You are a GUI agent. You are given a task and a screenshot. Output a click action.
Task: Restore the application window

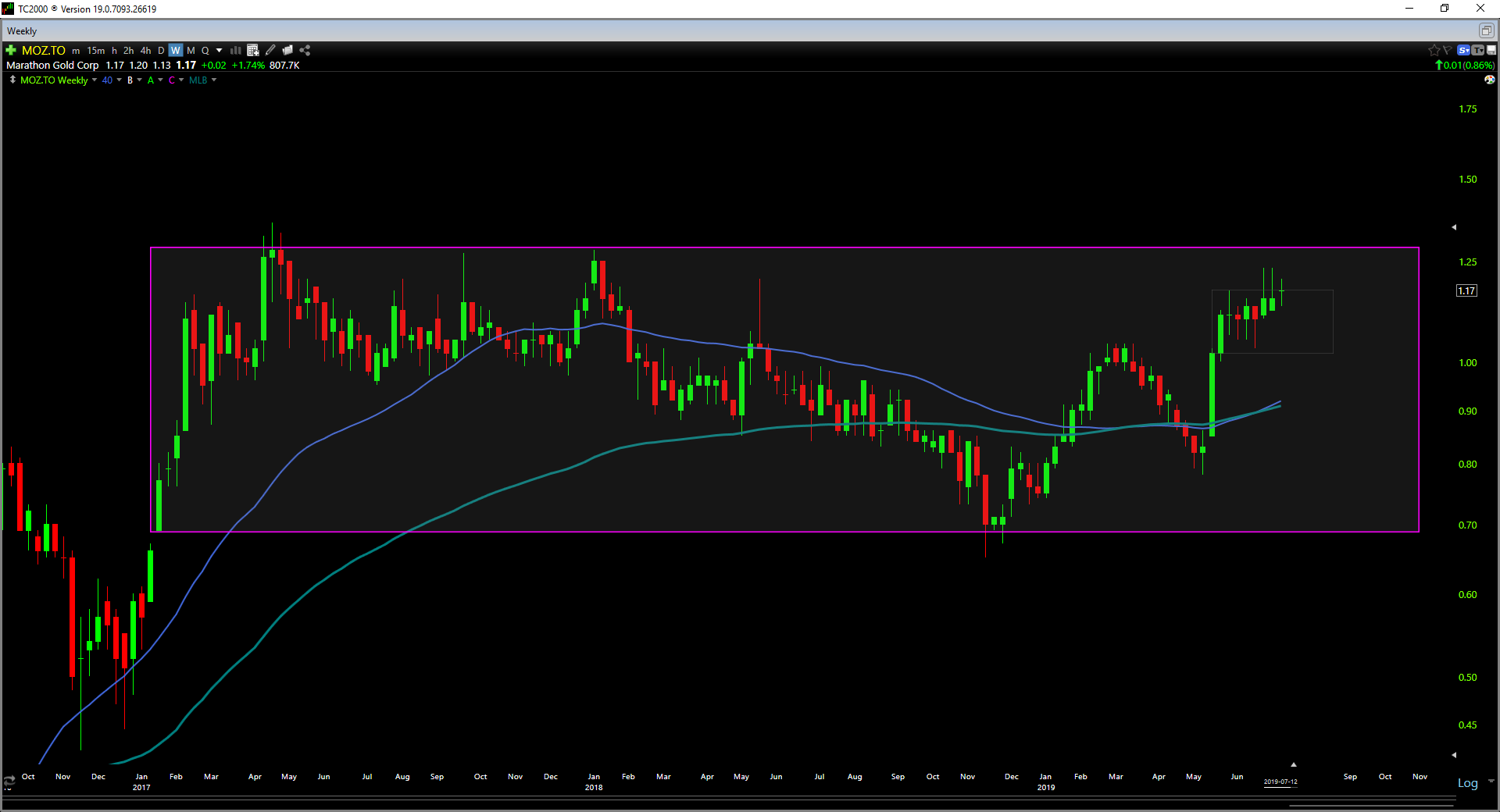[x=1445, y=9]
